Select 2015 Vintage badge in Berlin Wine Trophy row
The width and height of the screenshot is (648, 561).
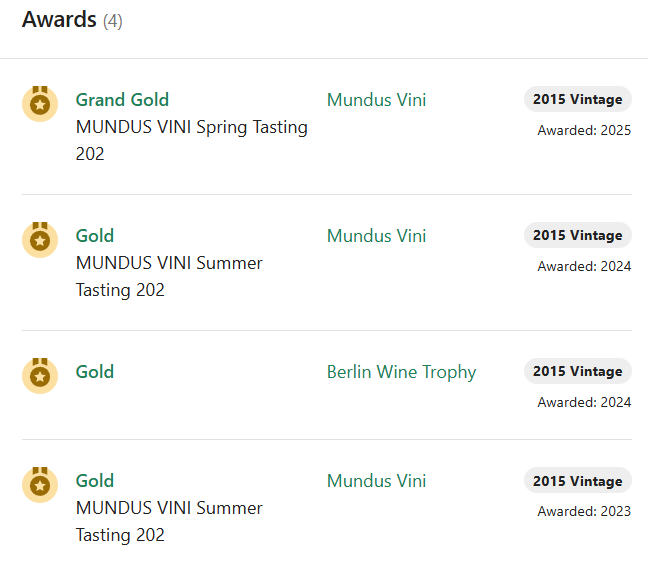(x=577, y=371)
